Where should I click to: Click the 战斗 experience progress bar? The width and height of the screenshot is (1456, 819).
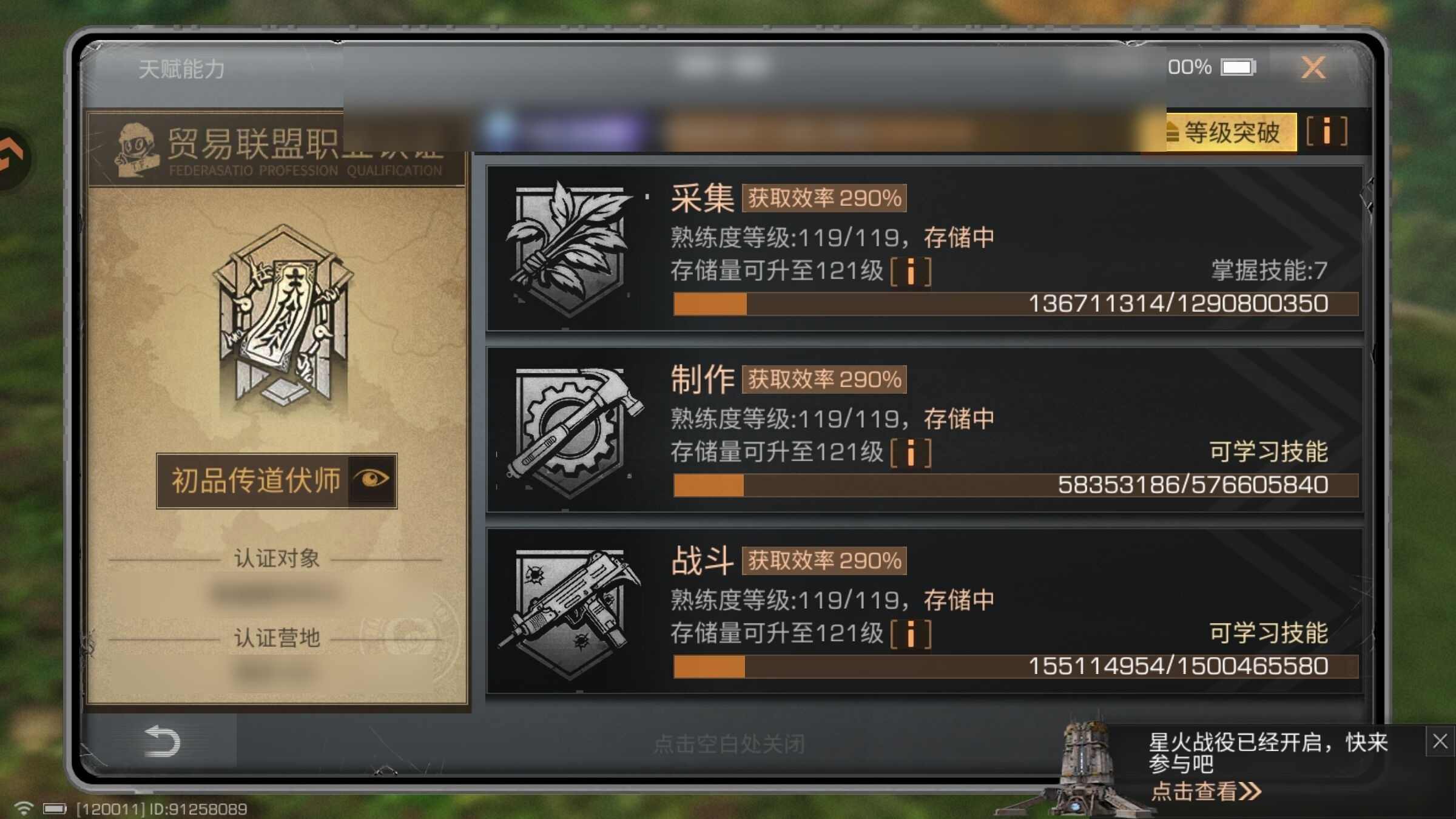click(x=1016, y=666)
